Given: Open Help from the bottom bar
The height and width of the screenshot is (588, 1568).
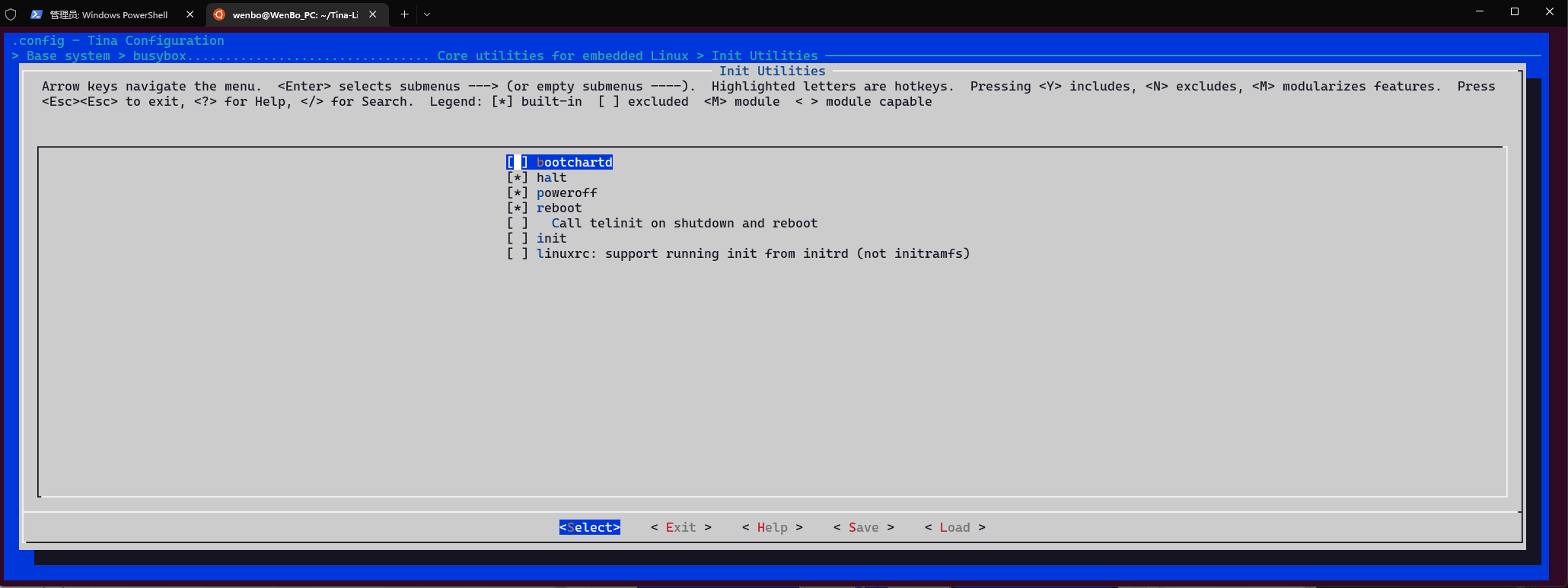Looking at the screenshot, I should point(772,527).
